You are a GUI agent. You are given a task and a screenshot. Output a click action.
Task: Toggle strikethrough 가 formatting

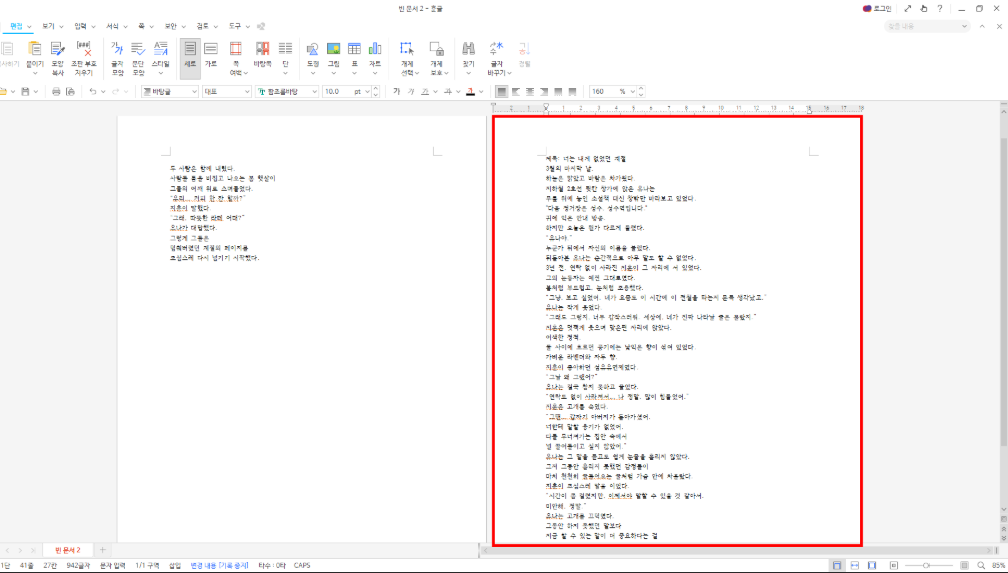coord(448,92)
